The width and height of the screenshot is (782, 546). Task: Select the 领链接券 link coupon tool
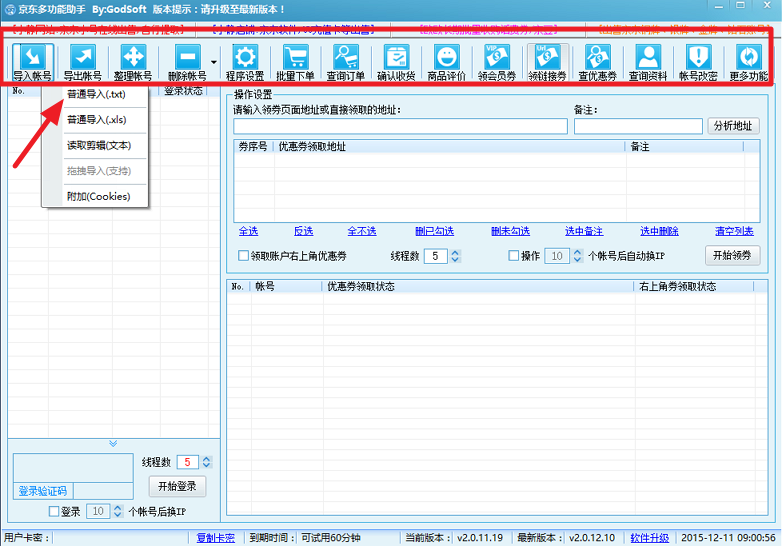[x=548, y=62]
